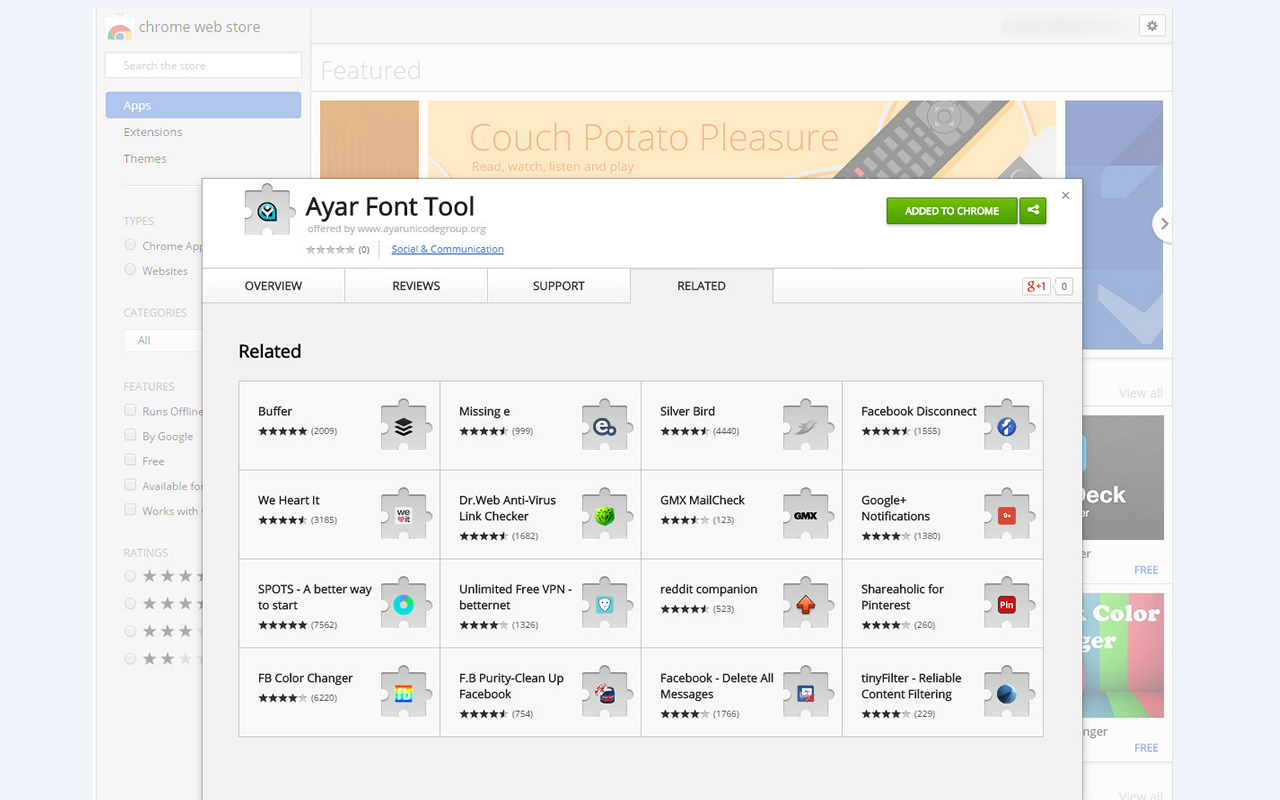Screen dimensions: 1280x800
Task: Click the Search the store field
Action: coord(203,65)
